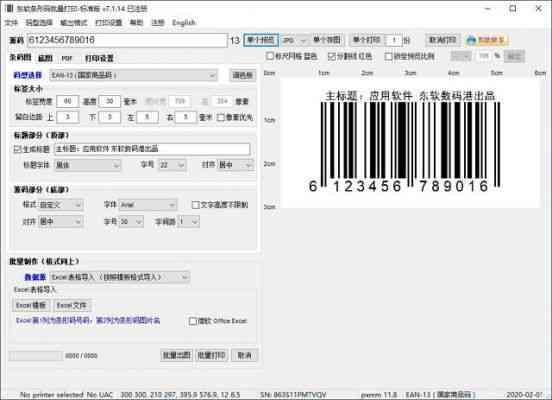
Task: Click the 单个打印 button
Action: click(366, 40)
